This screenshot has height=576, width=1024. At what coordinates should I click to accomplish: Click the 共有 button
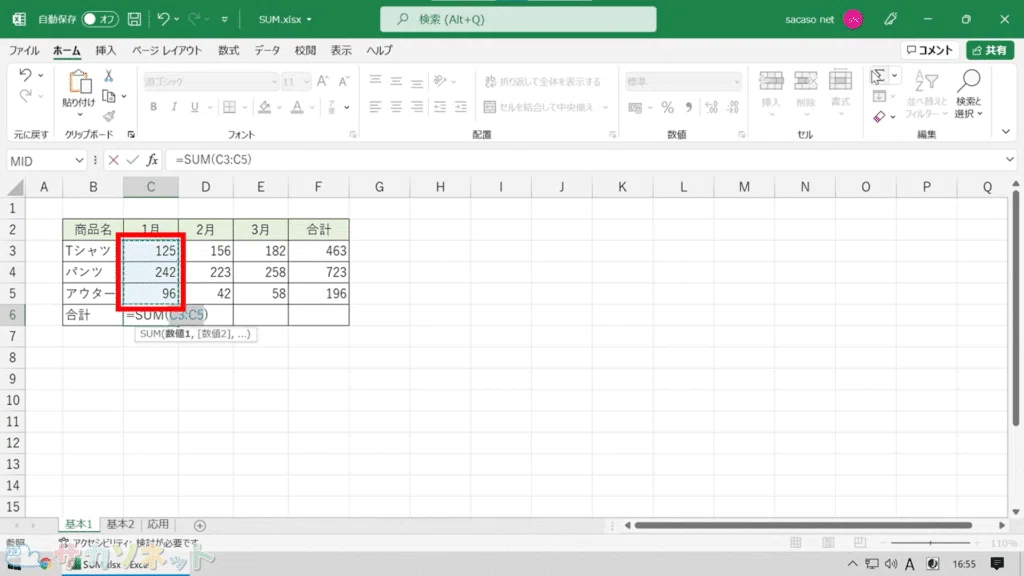coord(990,50)
